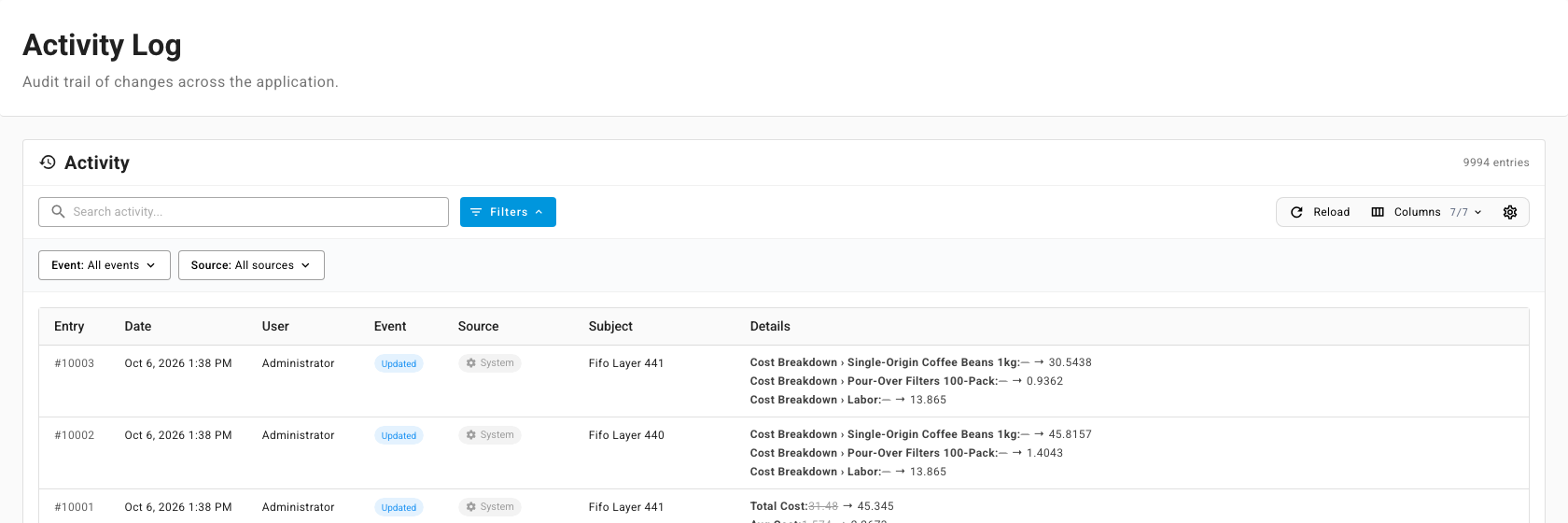Click the Event column header
Viewport: 1568px width, 523px height.
[x=390, y=326]
